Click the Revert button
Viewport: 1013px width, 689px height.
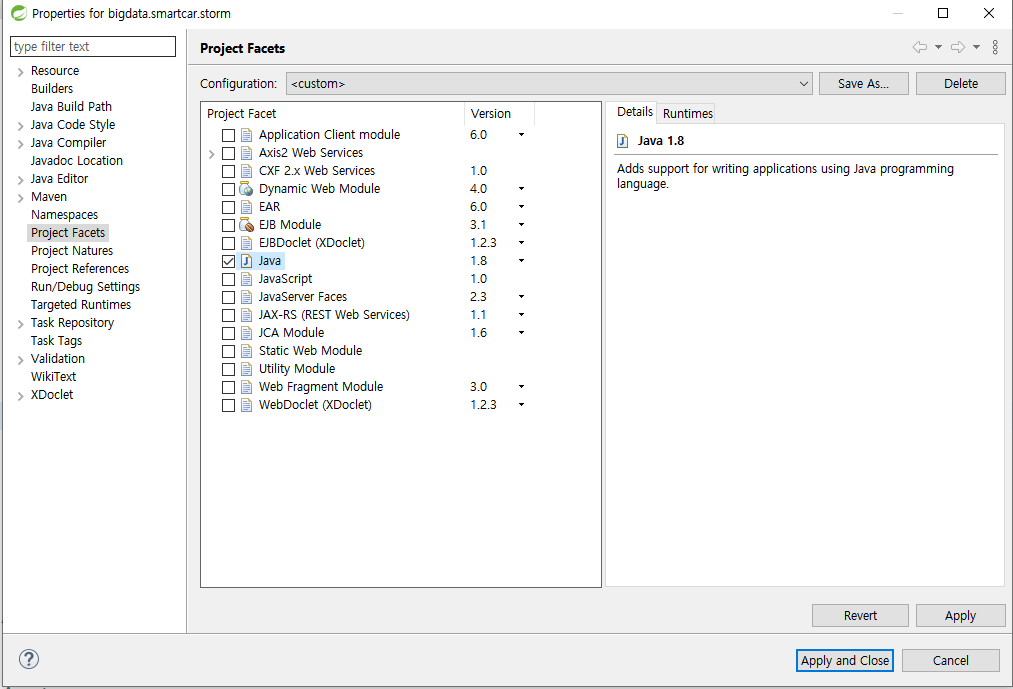click(x=860, y=615)
